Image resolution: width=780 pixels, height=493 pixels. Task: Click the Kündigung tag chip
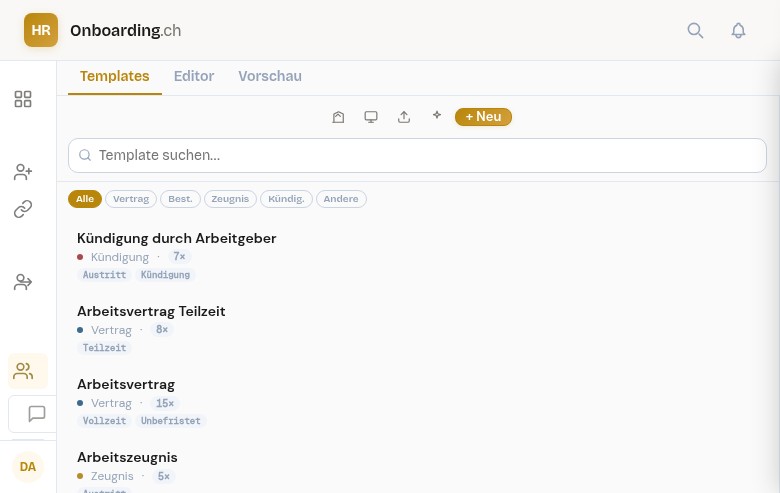[165, 275]
